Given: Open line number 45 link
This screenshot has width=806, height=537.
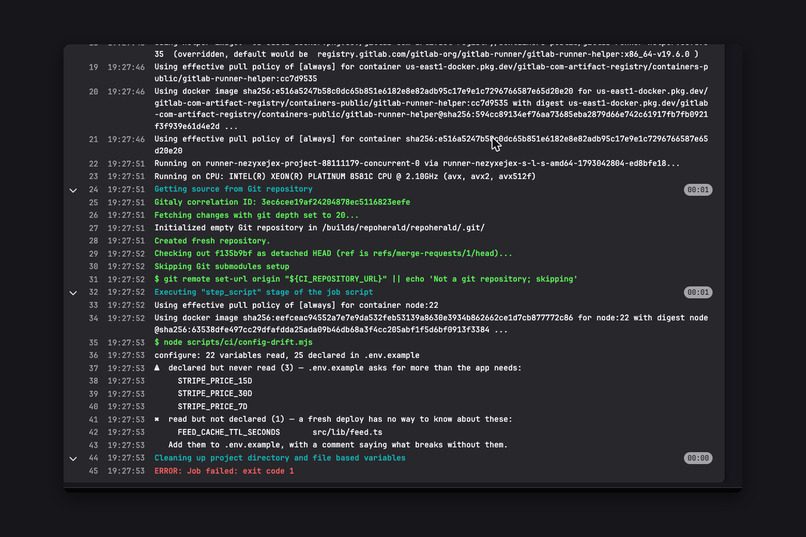Looking at the screenshot, I should pyautogui.click(x=93, y=471).
